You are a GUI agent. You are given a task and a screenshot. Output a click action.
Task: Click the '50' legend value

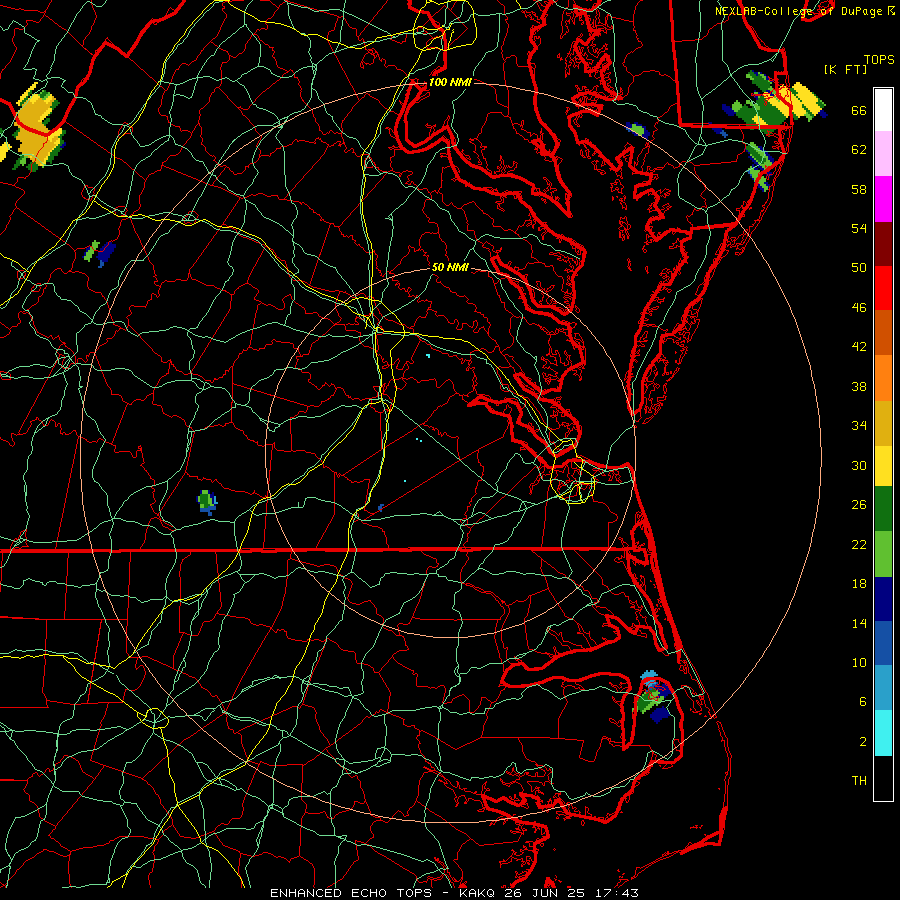859,267
